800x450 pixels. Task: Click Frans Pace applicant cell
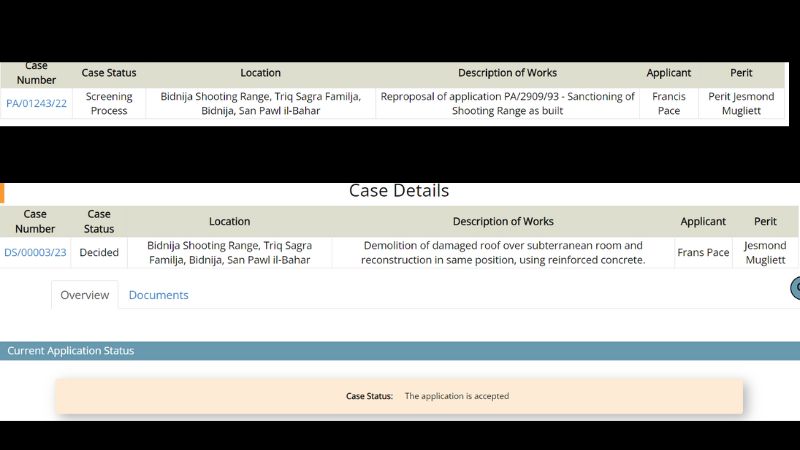(703, 253)
